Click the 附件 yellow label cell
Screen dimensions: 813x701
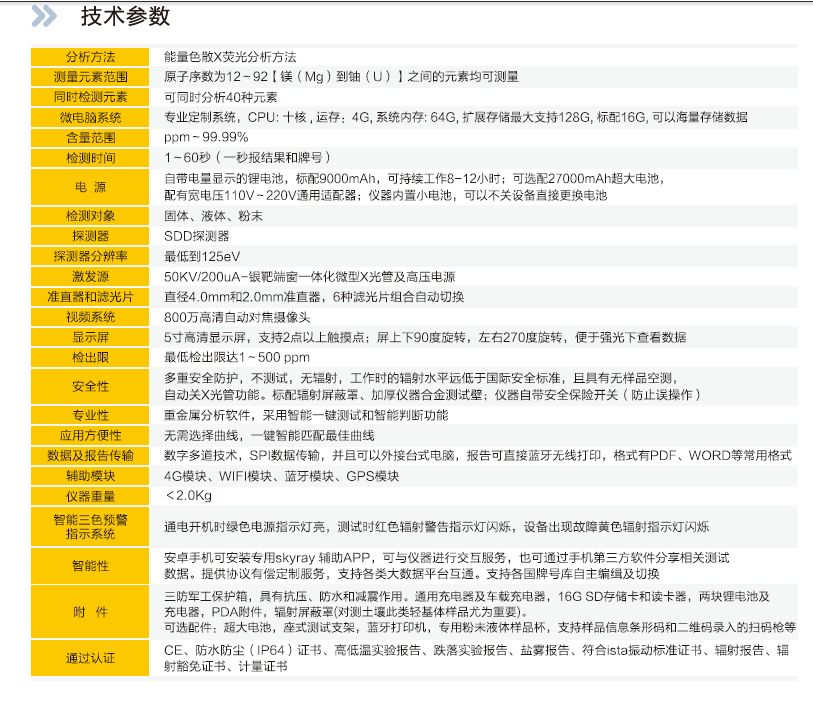(91, 612)
